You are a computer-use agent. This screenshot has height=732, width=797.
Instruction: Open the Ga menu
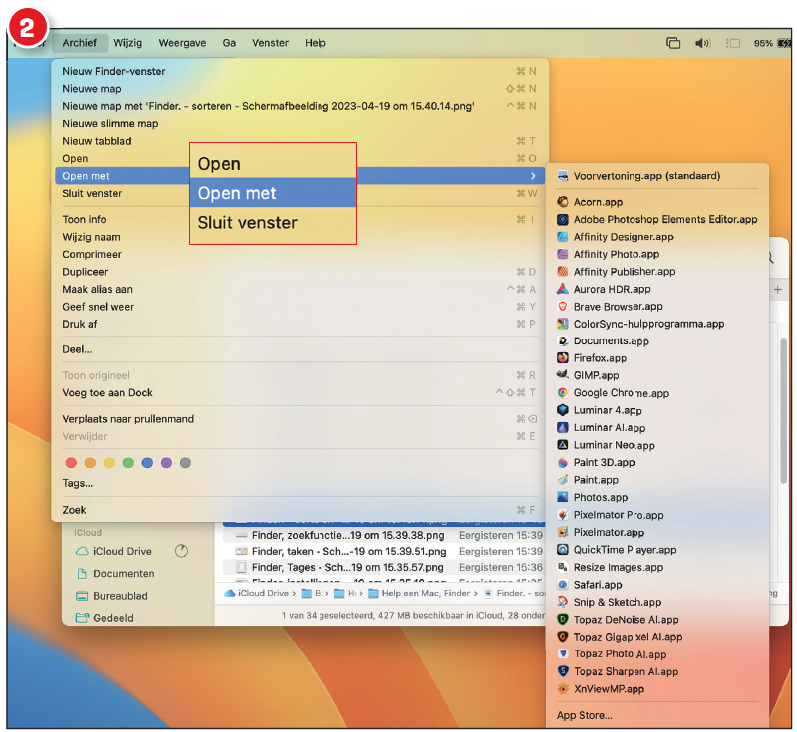(229, 43)
